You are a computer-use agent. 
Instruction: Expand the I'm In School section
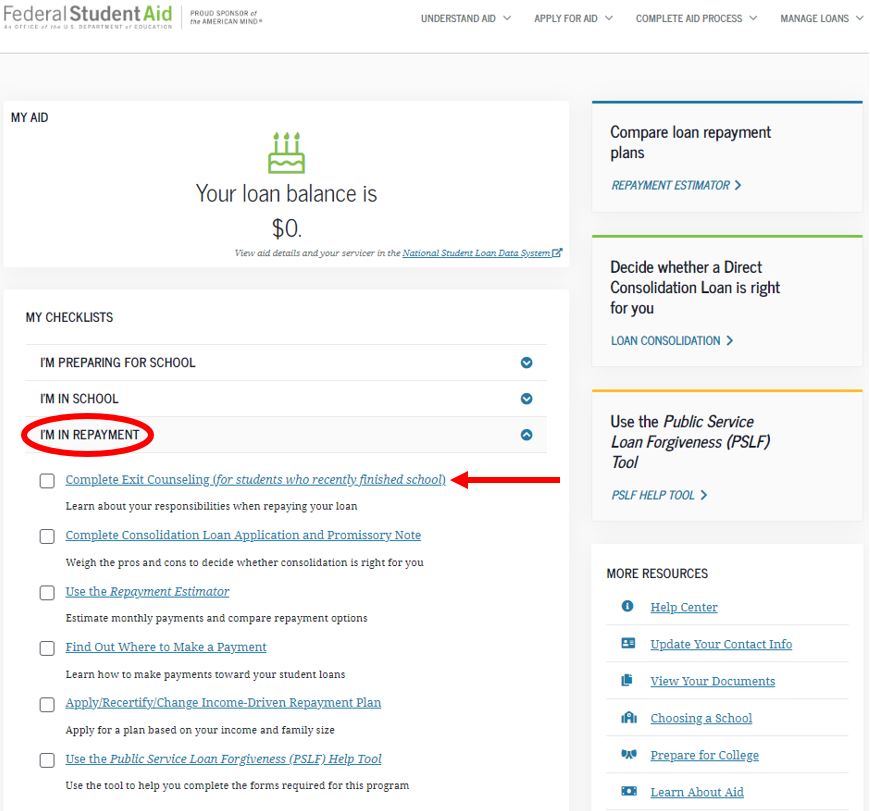coord(527,399)
